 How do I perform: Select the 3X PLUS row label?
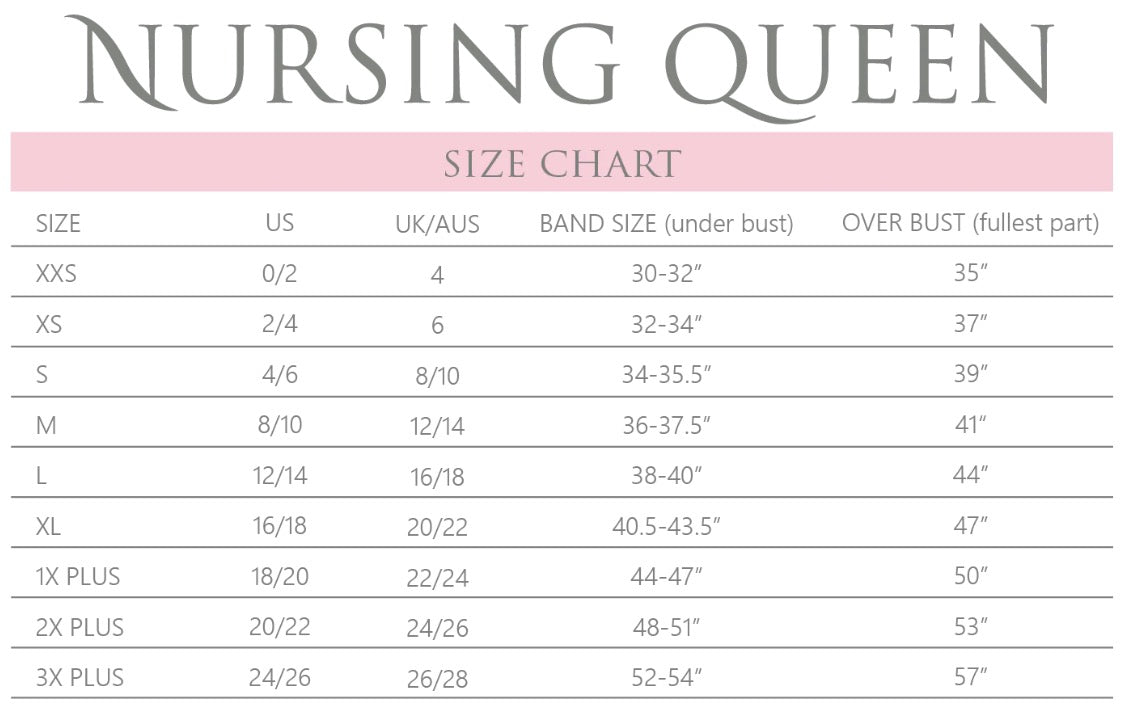tap(79, 677)
